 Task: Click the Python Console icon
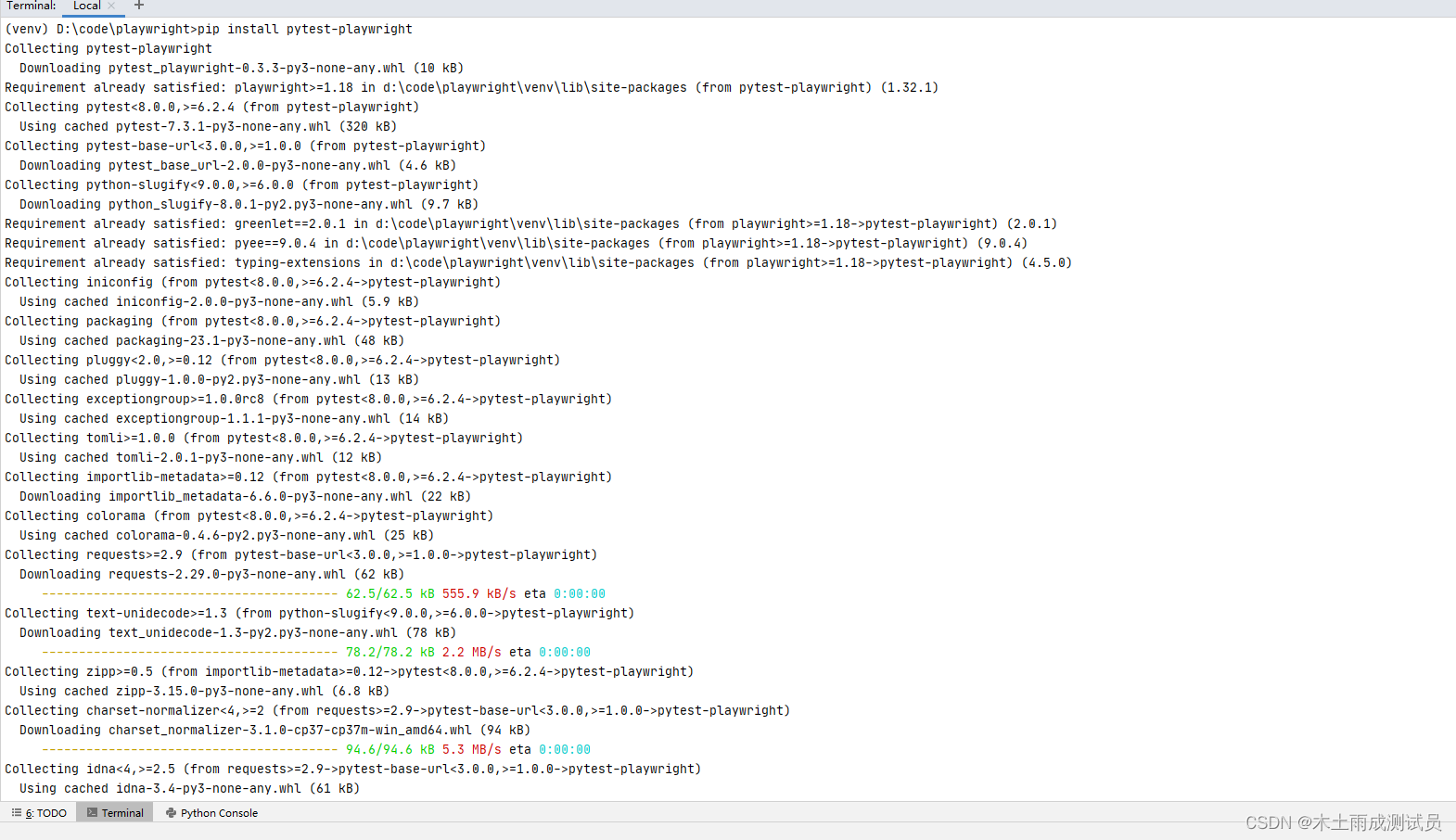coord(171,813)
